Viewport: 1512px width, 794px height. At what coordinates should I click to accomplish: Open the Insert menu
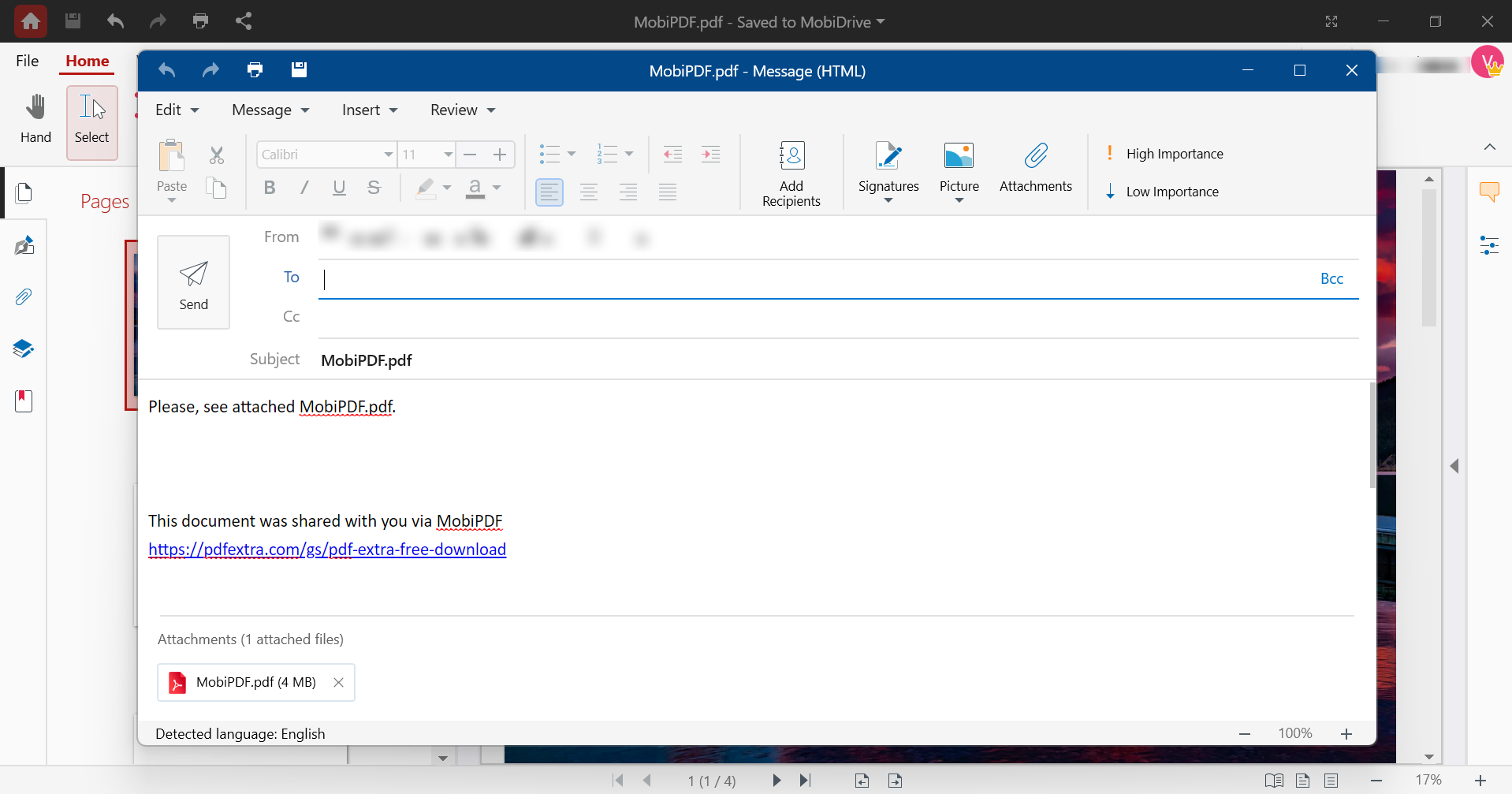(370, 110)
